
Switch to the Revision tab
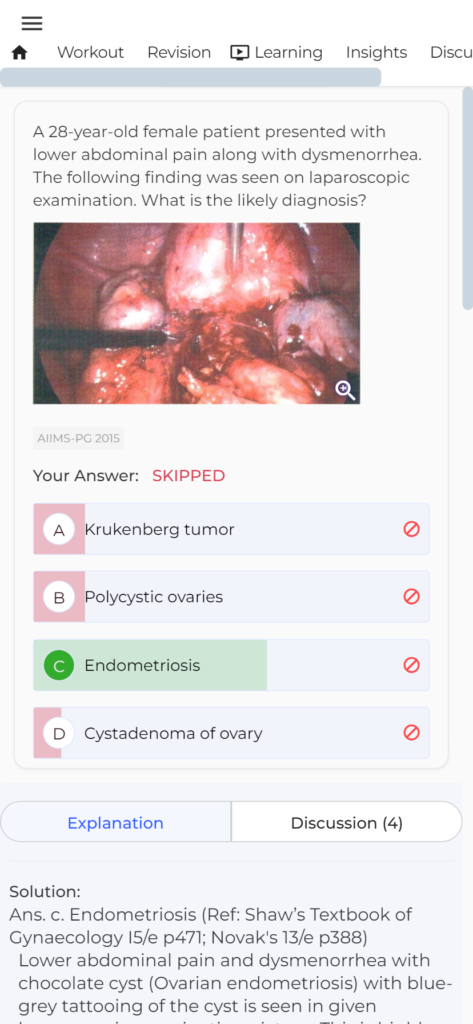click(x=179, y=53)
